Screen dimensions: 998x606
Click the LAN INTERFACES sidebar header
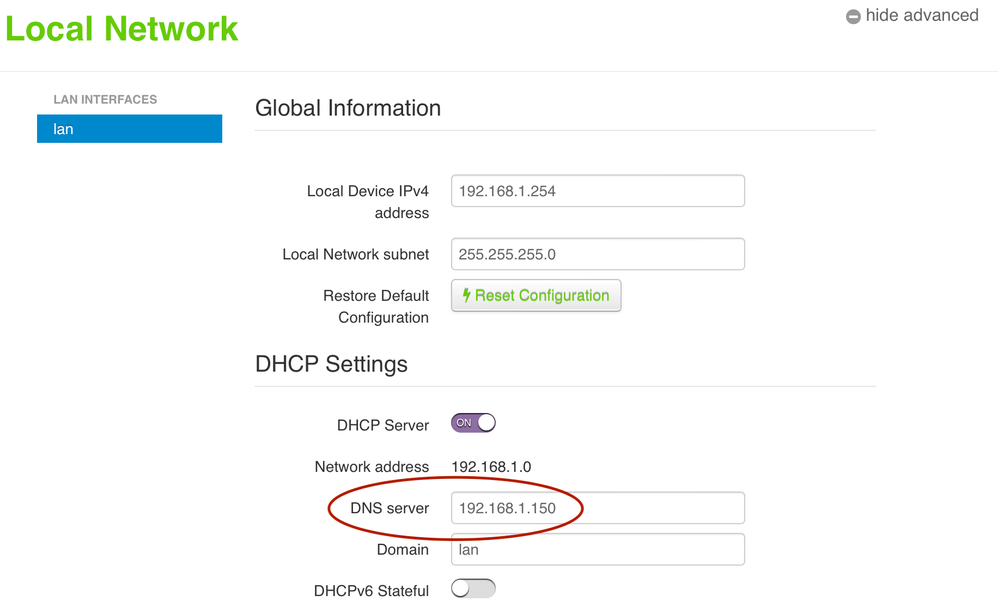(x=105, y=99)
